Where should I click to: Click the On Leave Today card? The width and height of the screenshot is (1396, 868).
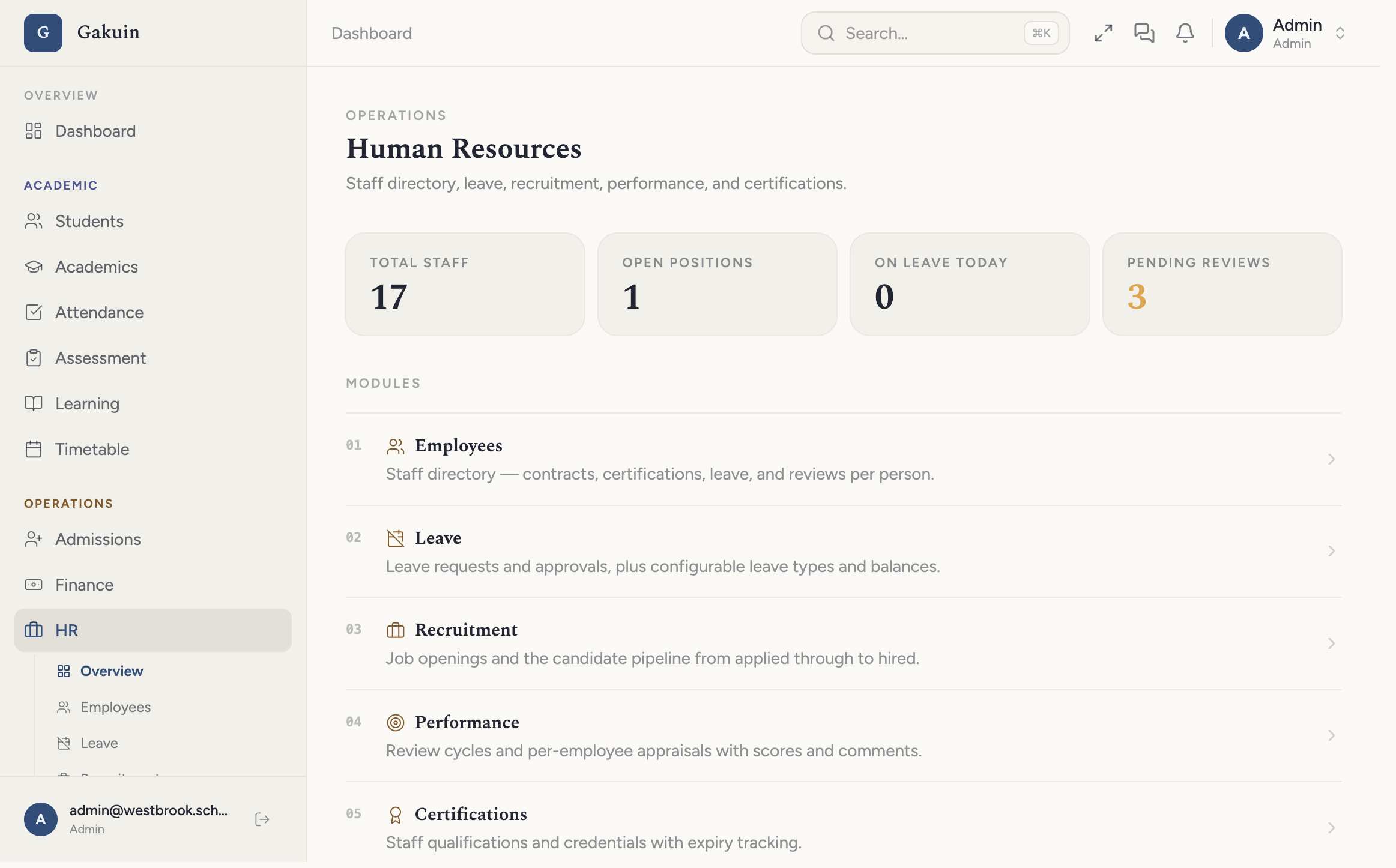(970, 284)
